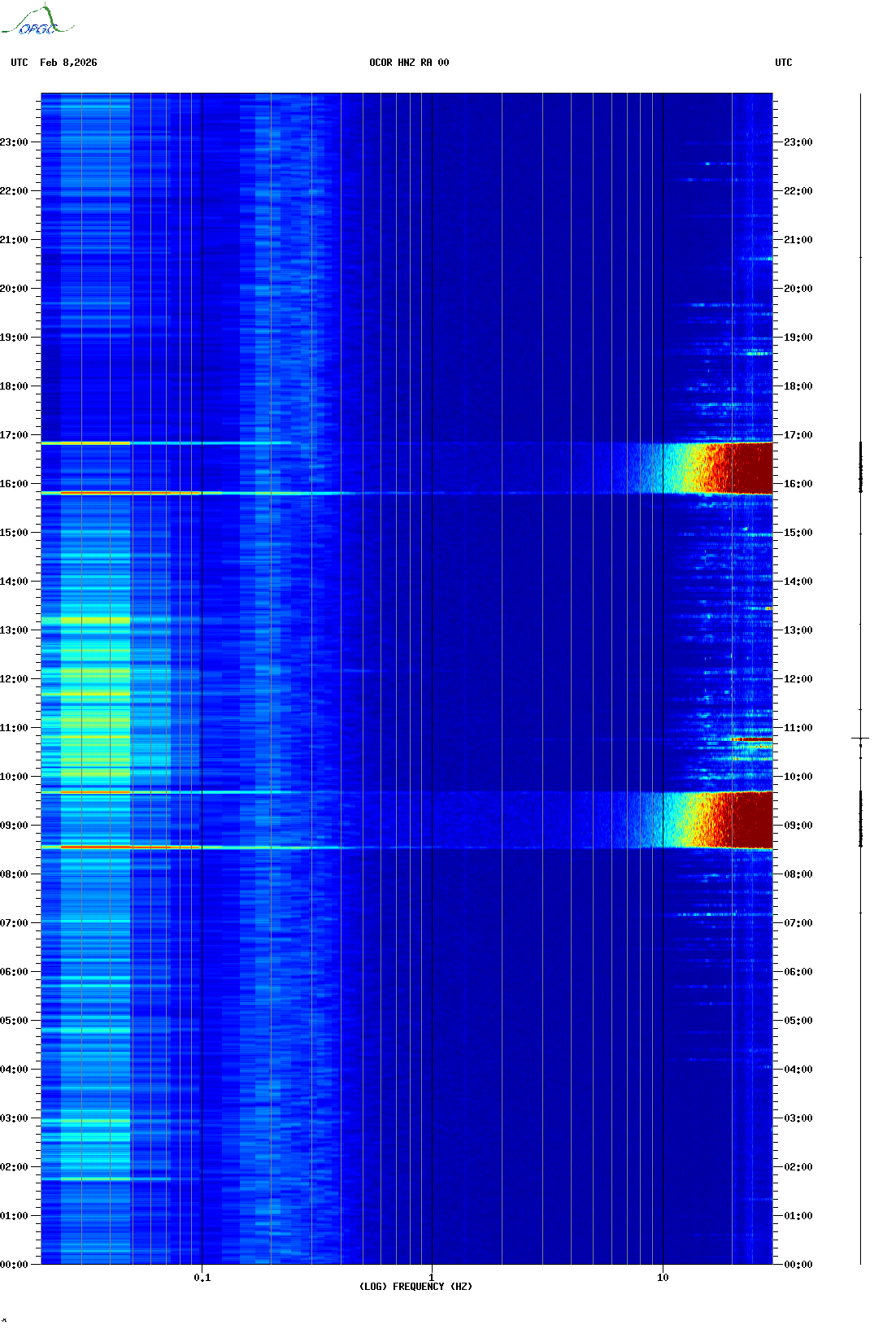Click the left axis 06:00 time label

click(x=14, y=972)
